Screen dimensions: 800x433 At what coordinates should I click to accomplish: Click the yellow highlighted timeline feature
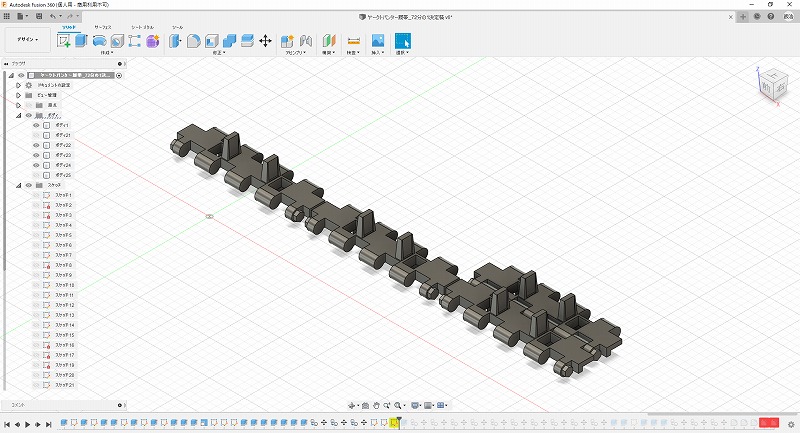[x=395, y=423]
